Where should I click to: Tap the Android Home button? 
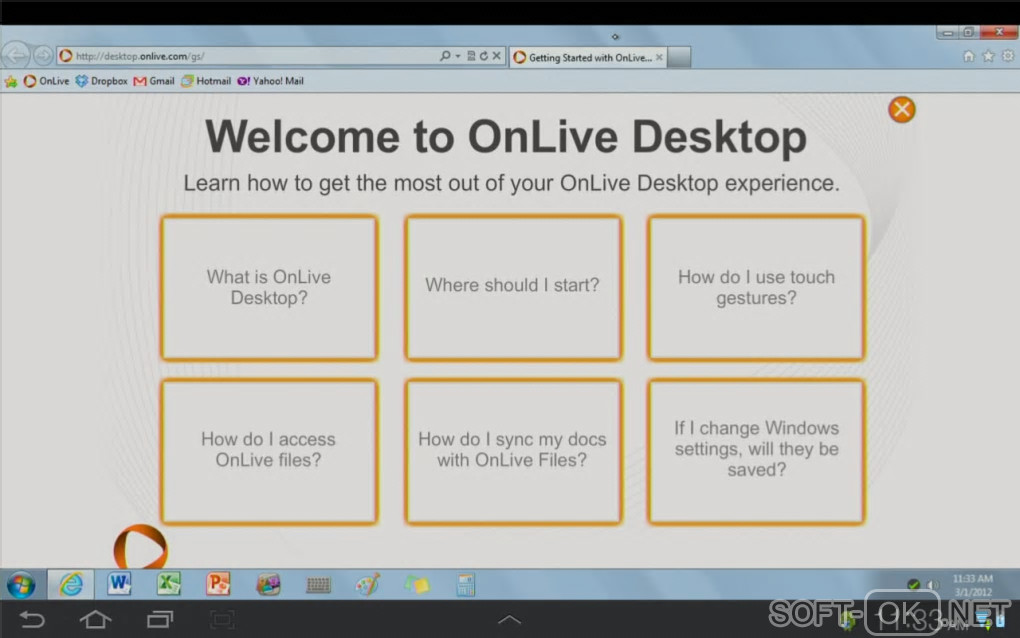tap(95, 619)
